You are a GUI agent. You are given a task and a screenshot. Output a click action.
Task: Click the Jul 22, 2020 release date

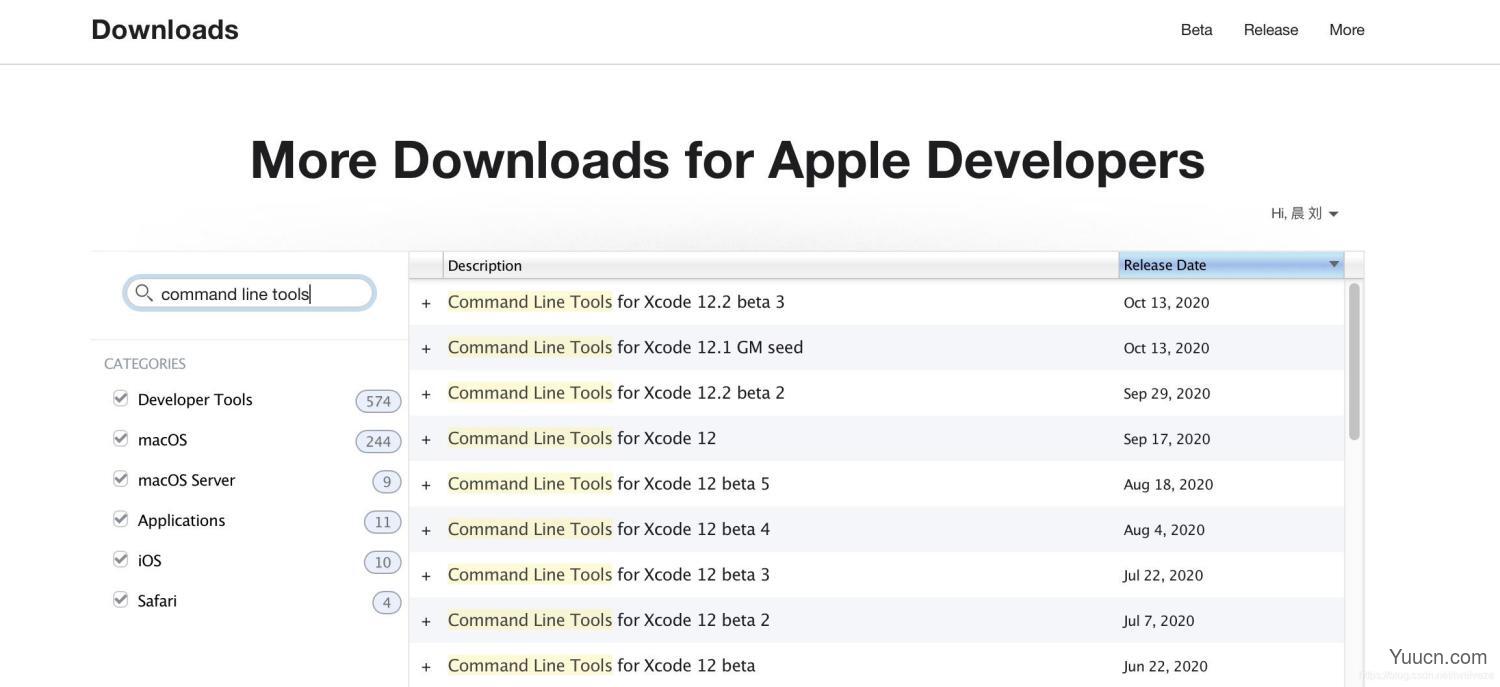1163,576
